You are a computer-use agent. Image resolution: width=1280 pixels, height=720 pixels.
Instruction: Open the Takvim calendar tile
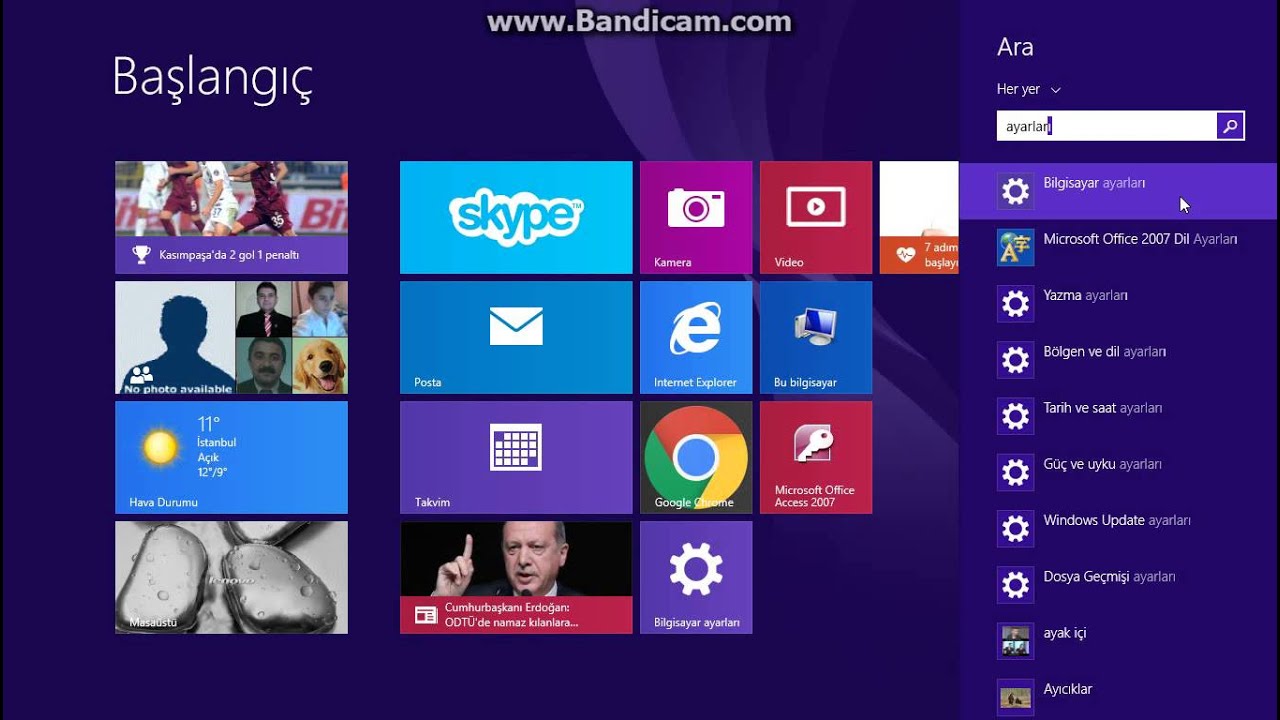[516, 457]
